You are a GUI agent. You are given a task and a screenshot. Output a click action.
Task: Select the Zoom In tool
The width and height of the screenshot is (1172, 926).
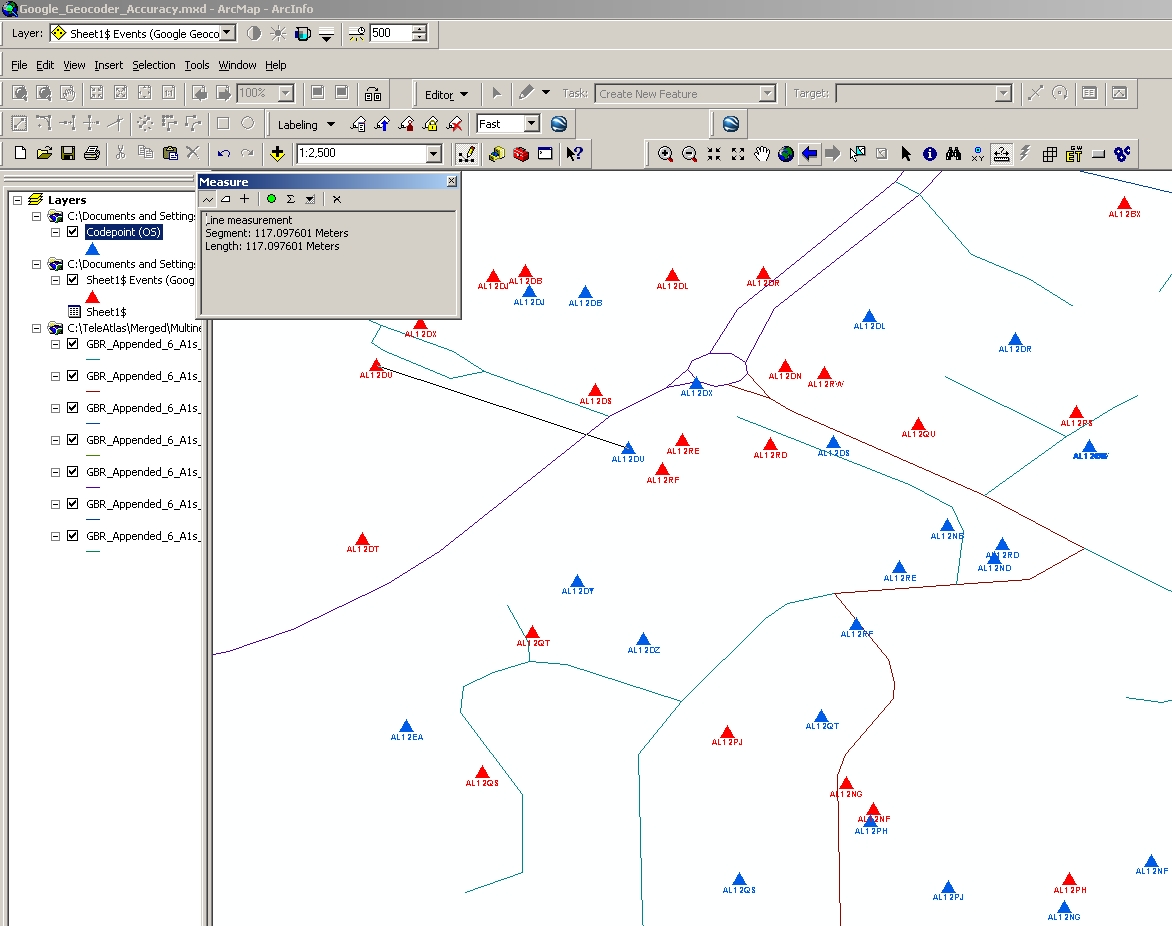tap(664, 154)
